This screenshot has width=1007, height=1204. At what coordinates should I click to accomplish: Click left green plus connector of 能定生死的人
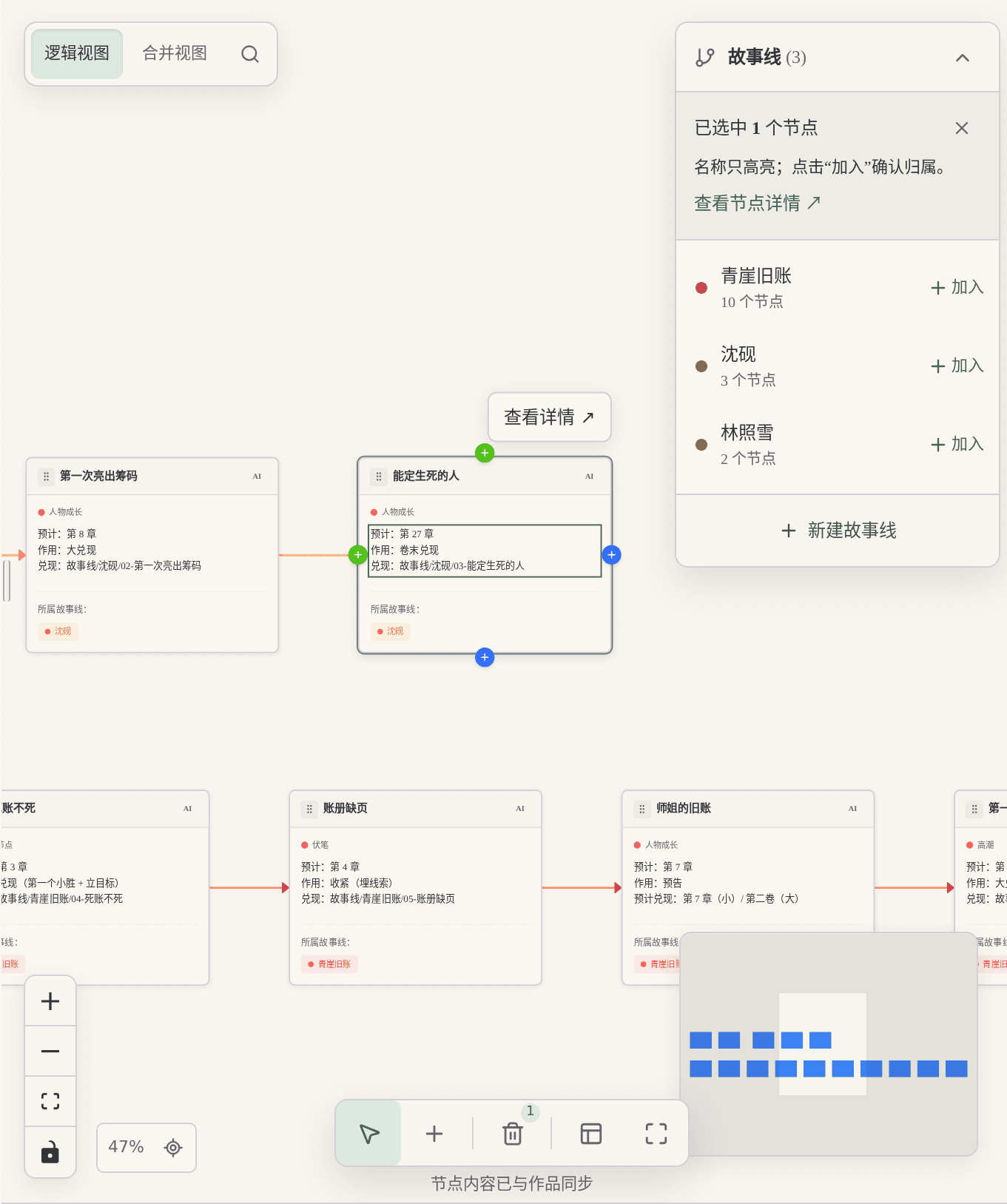pyautogui.click(x=358, y=555)
